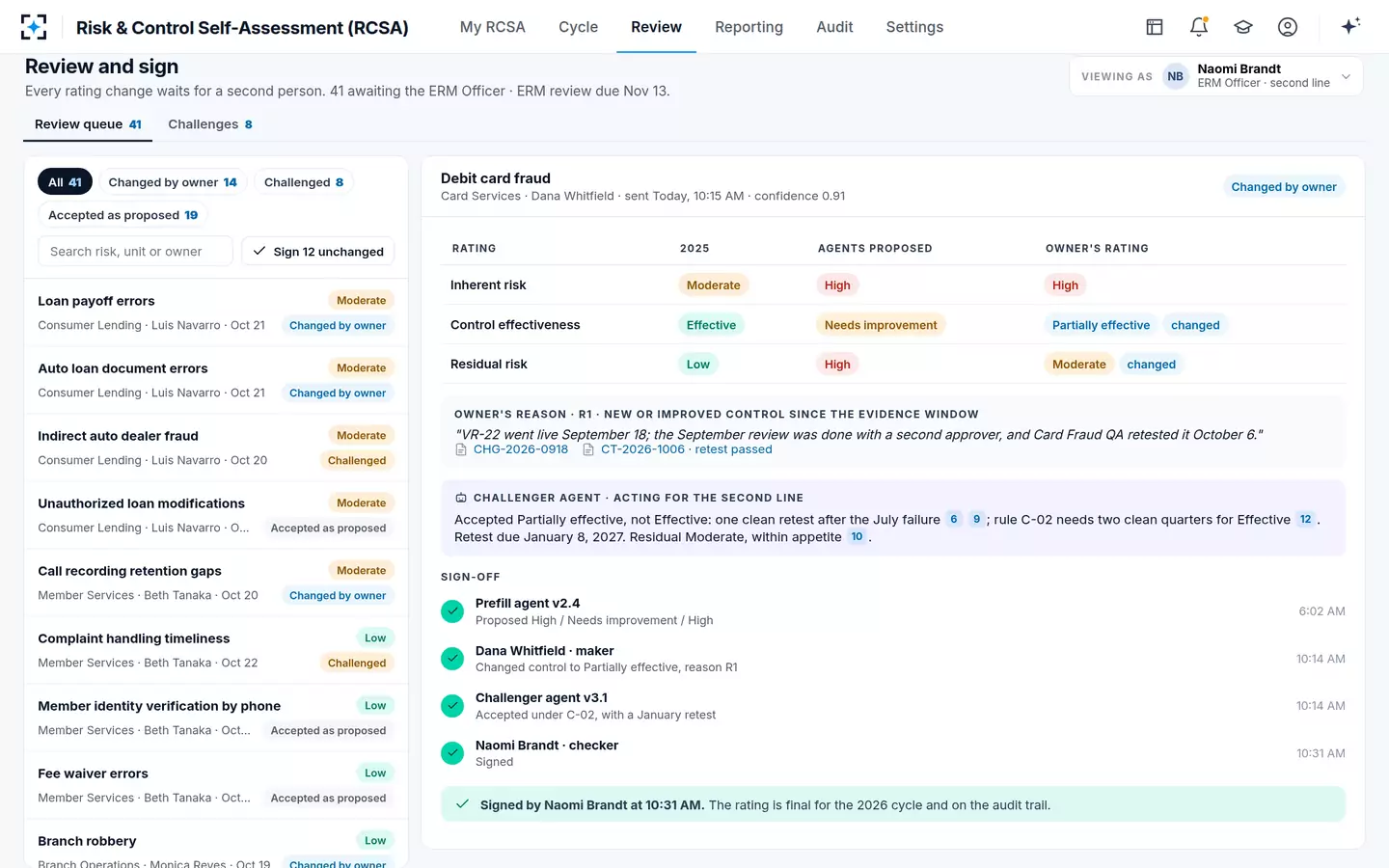Select Indirect auto dealer fraud row
Image resolution: width=1389 pixels, height=868 pixels.
216,448
